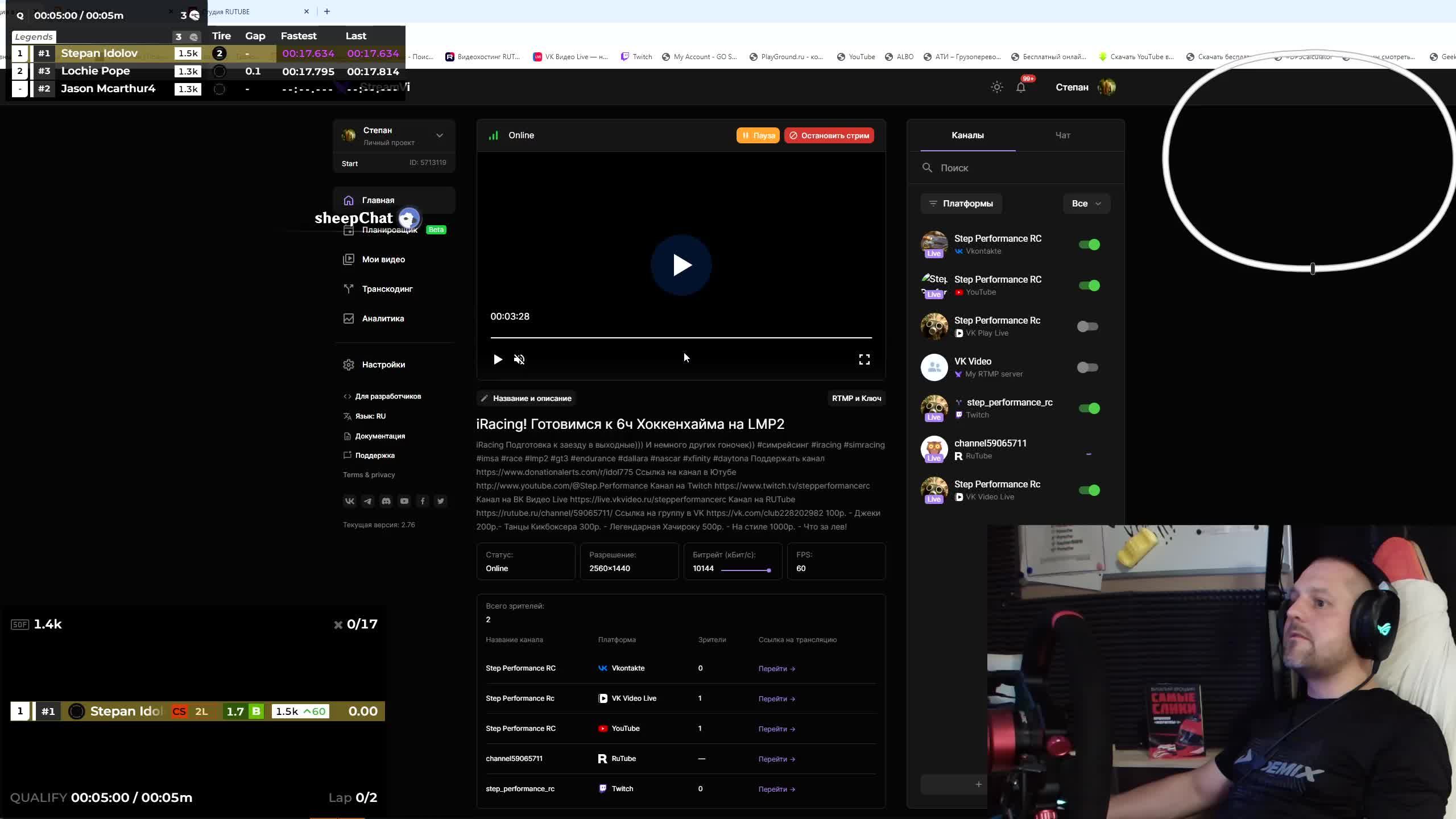Unmute the player using speaker icon
Screen dimensions: 1456x819
(519, 359)
